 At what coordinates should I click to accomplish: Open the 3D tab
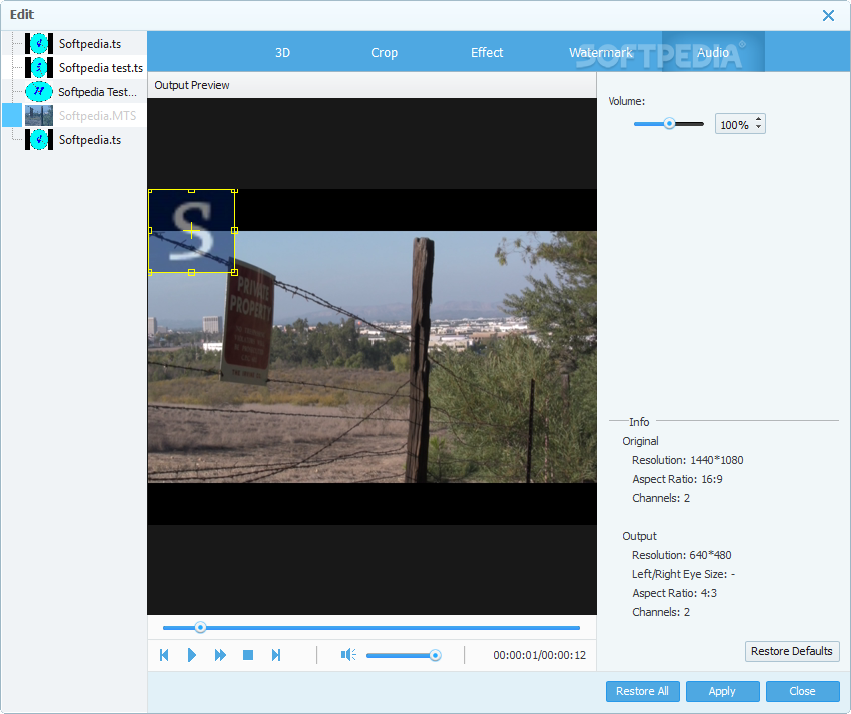click(x=282, y=52)
